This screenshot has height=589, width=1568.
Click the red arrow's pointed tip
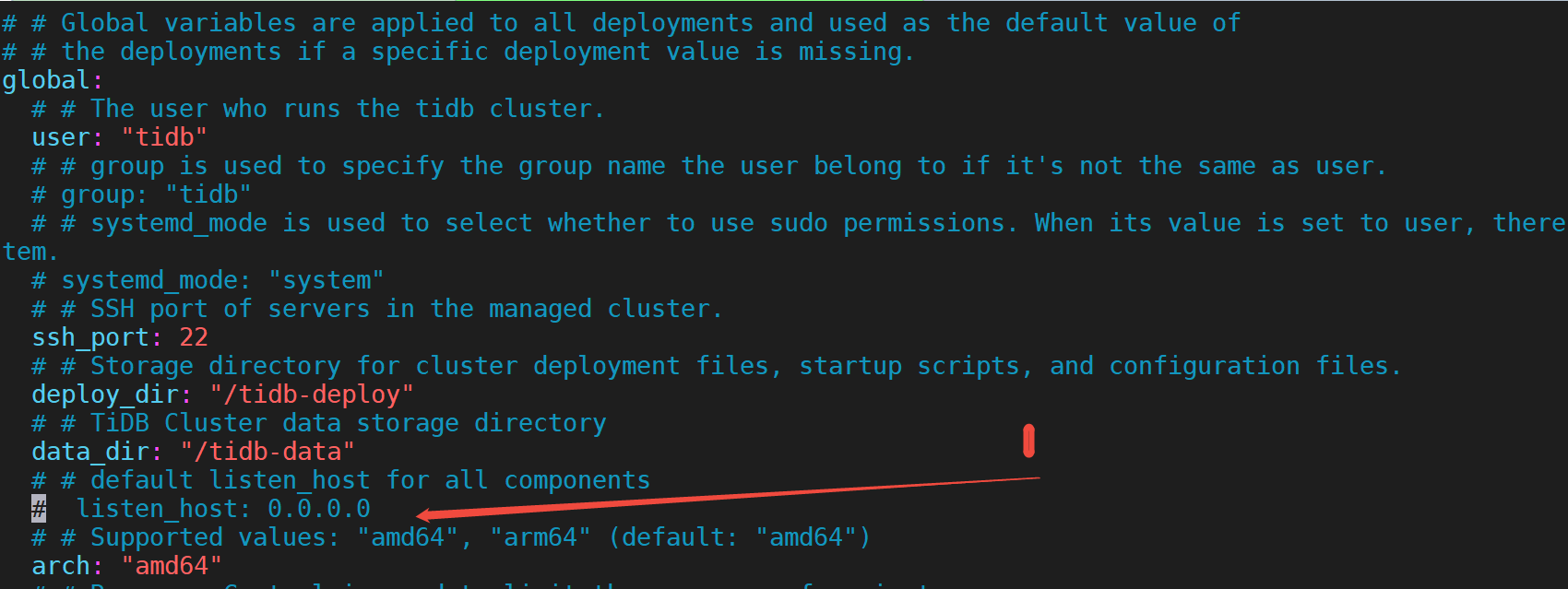point(420,515)
